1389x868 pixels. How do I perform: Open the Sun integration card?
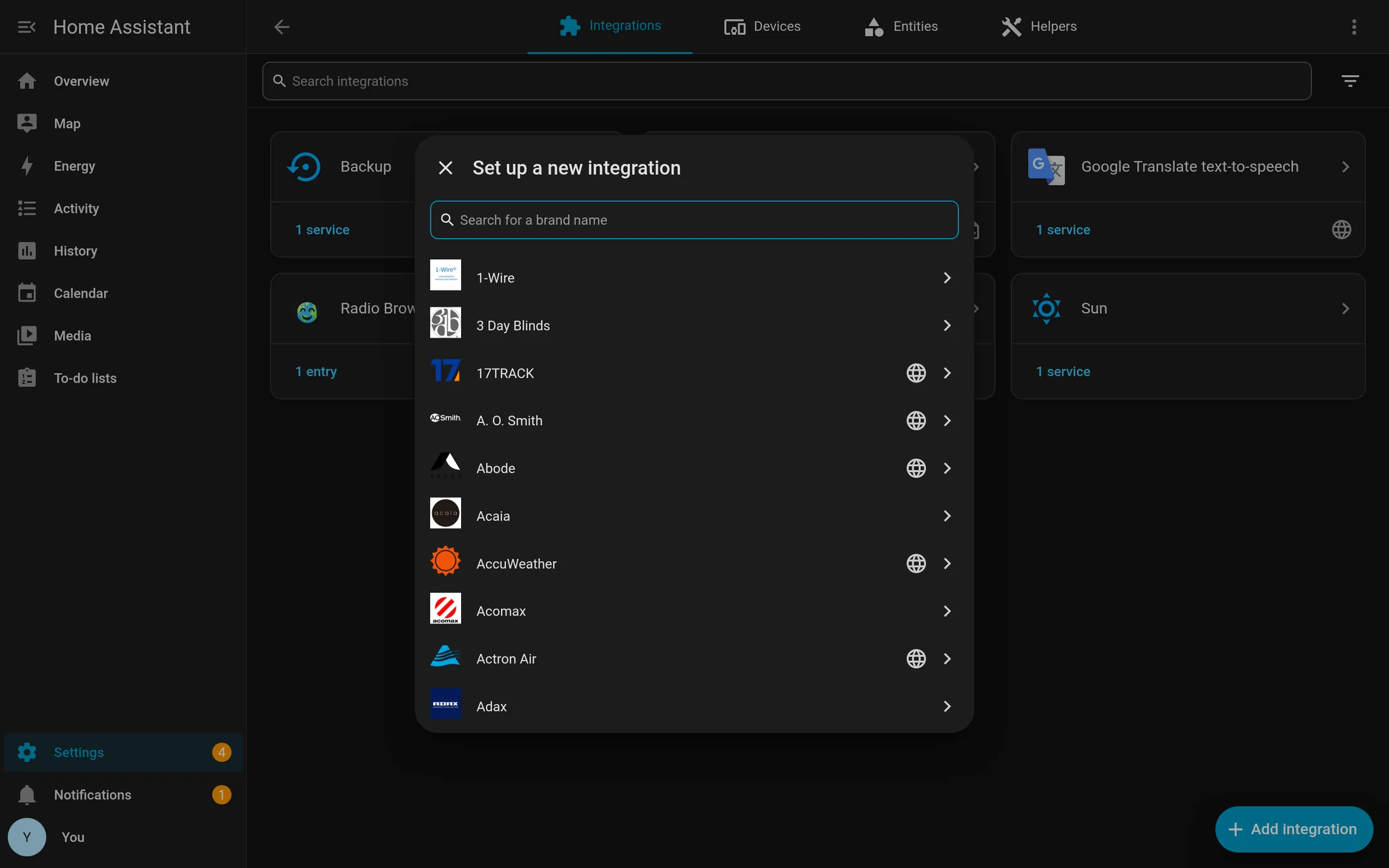(1188, 309)
